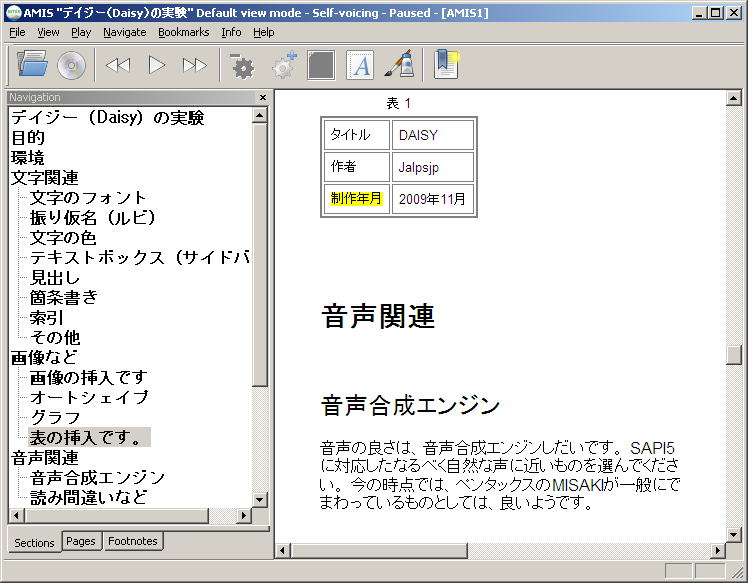The height and width of the screenshot is (583, 748).
Task: Open the Info menu
Action: [231, 32]
